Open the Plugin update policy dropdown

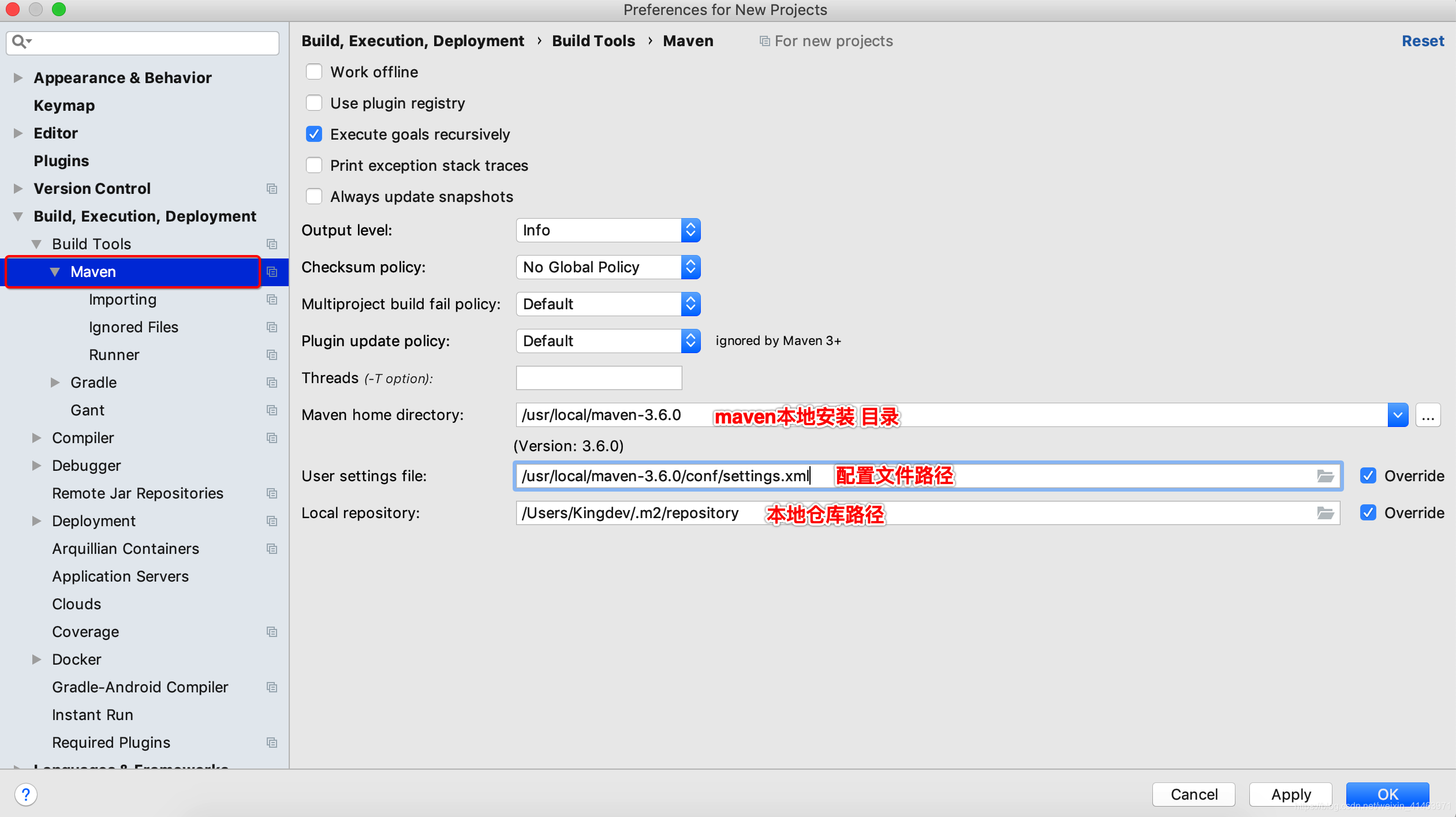click(608, 341)
